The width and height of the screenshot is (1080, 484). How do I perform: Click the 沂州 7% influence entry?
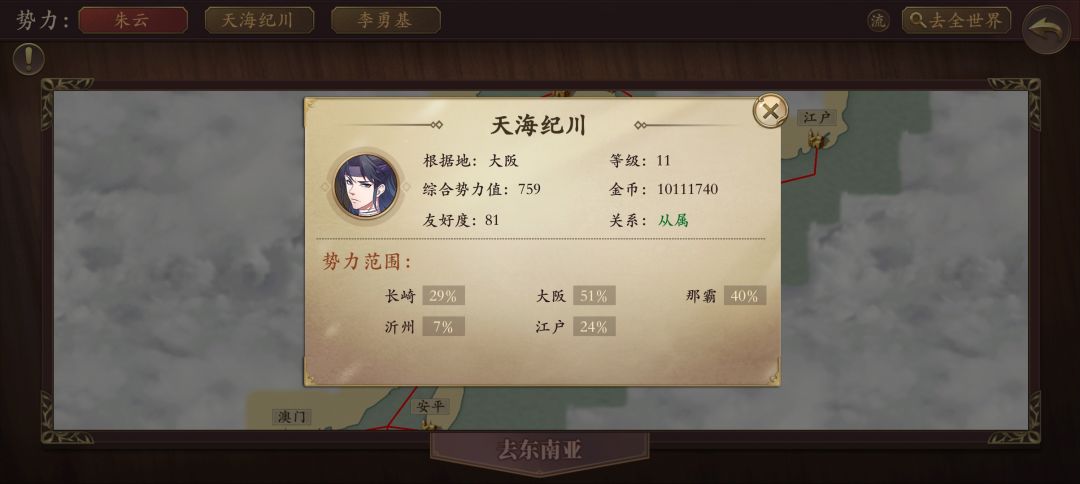tap(424, 326)
